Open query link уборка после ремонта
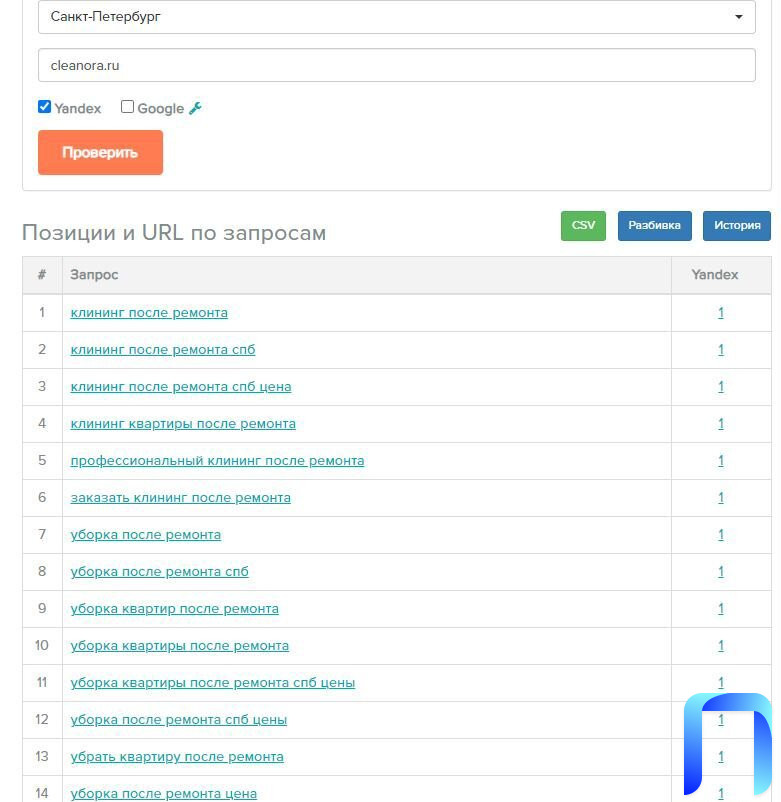This screenshot has height=802, width=781. [146, 534]
